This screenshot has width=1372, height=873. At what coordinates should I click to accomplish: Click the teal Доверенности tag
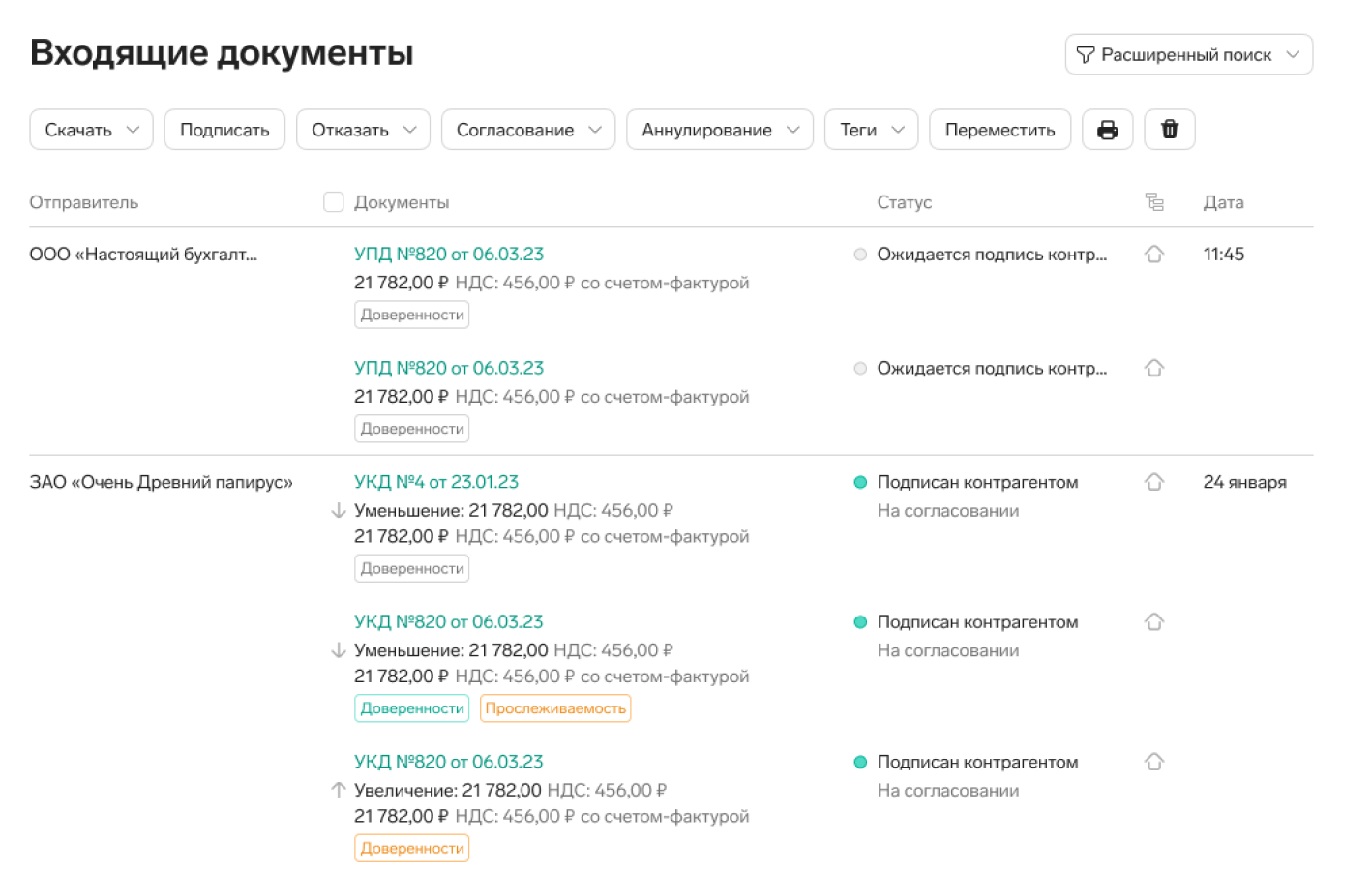(x=412, y=708)
